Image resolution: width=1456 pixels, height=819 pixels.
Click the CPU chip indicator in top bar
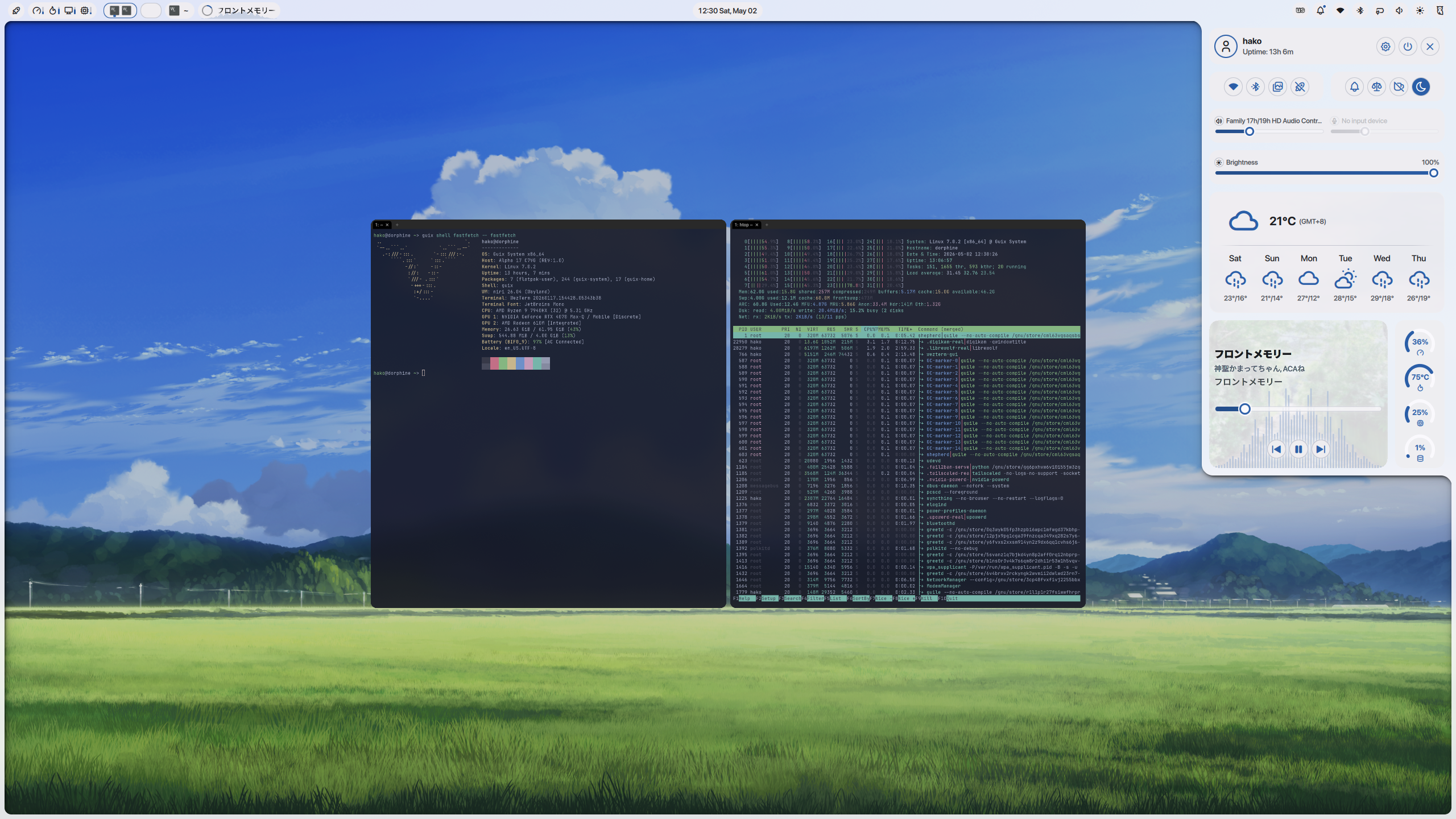pyautogui.click(x=86, y=10)
